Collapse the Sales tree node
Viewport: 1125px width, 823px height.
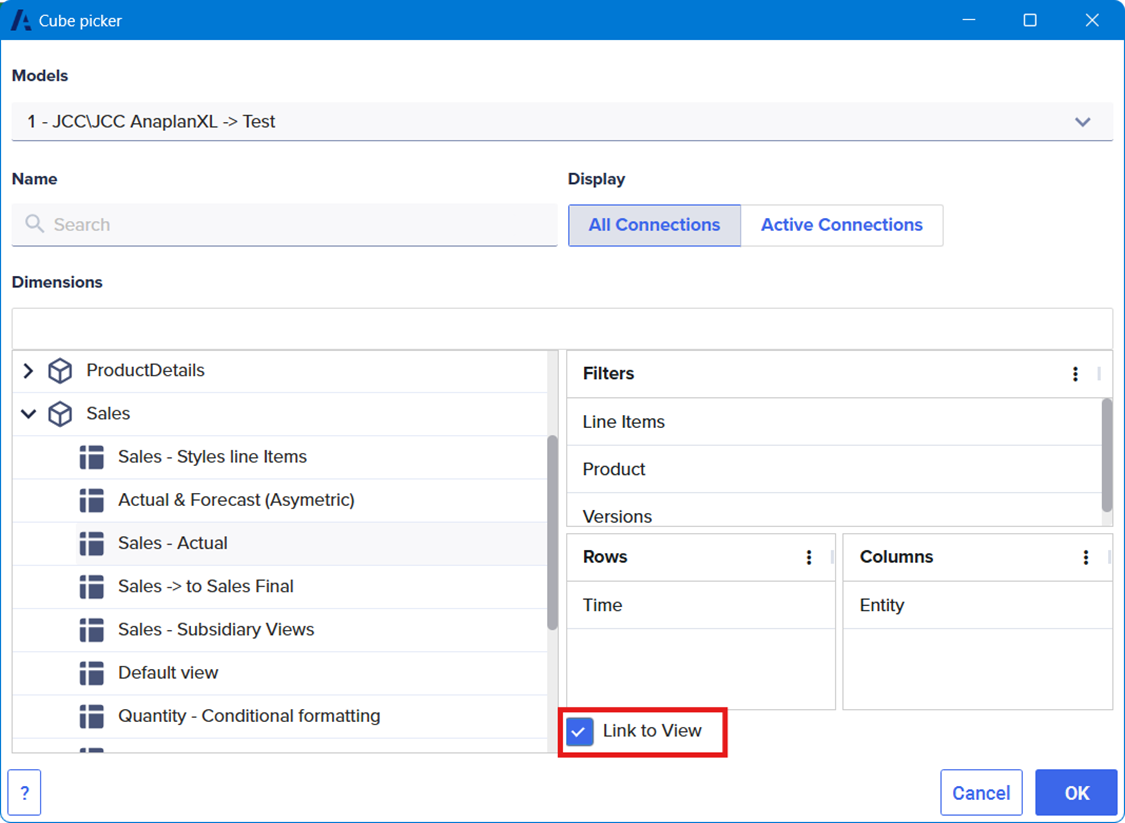point(28,414)
